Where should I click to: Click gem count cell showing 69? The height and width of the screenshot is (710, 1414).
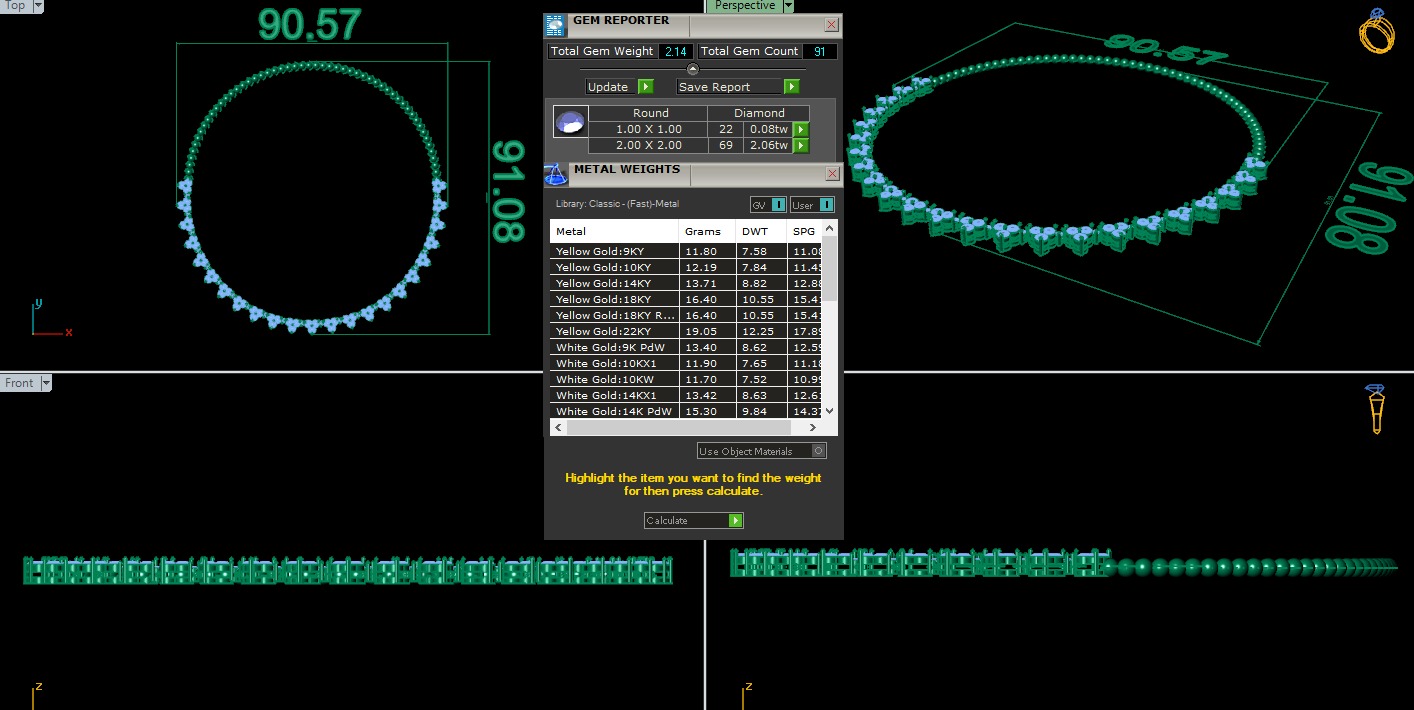pyautogui.click(x=725, y=145)
